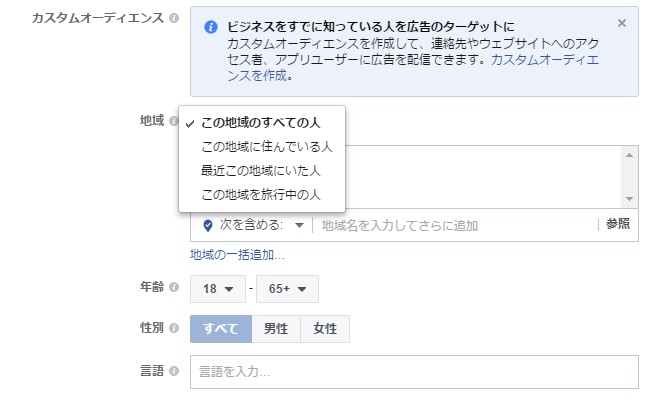Screen dimensions: 659x400
Task: Choose この地域に住んでいる人 menu option
Action: tap(266, 146)
